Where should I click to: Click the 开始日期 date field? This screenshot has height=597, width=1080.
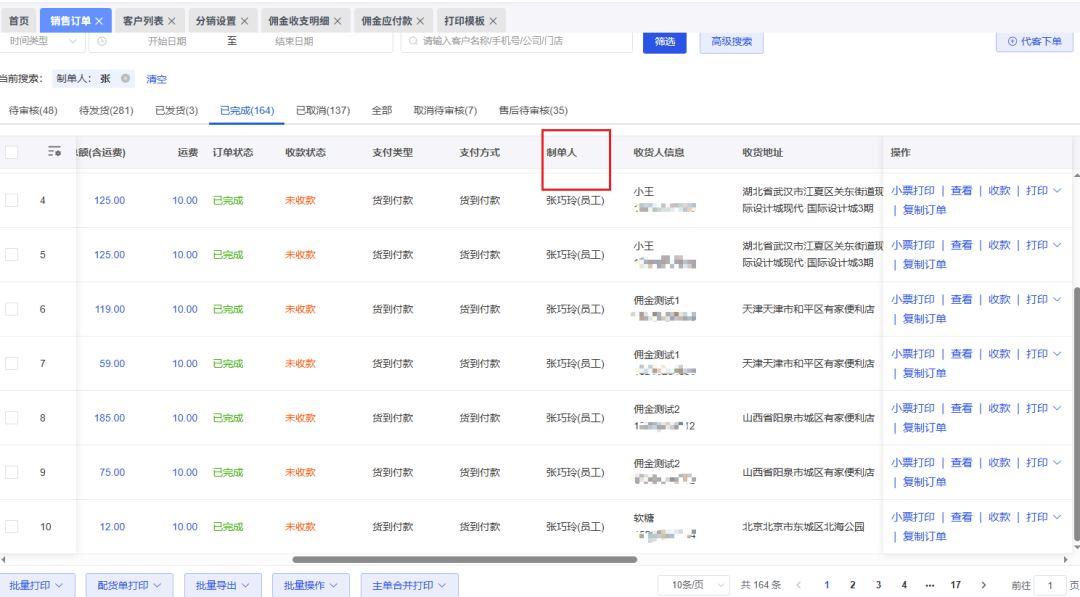pos(167,41)
